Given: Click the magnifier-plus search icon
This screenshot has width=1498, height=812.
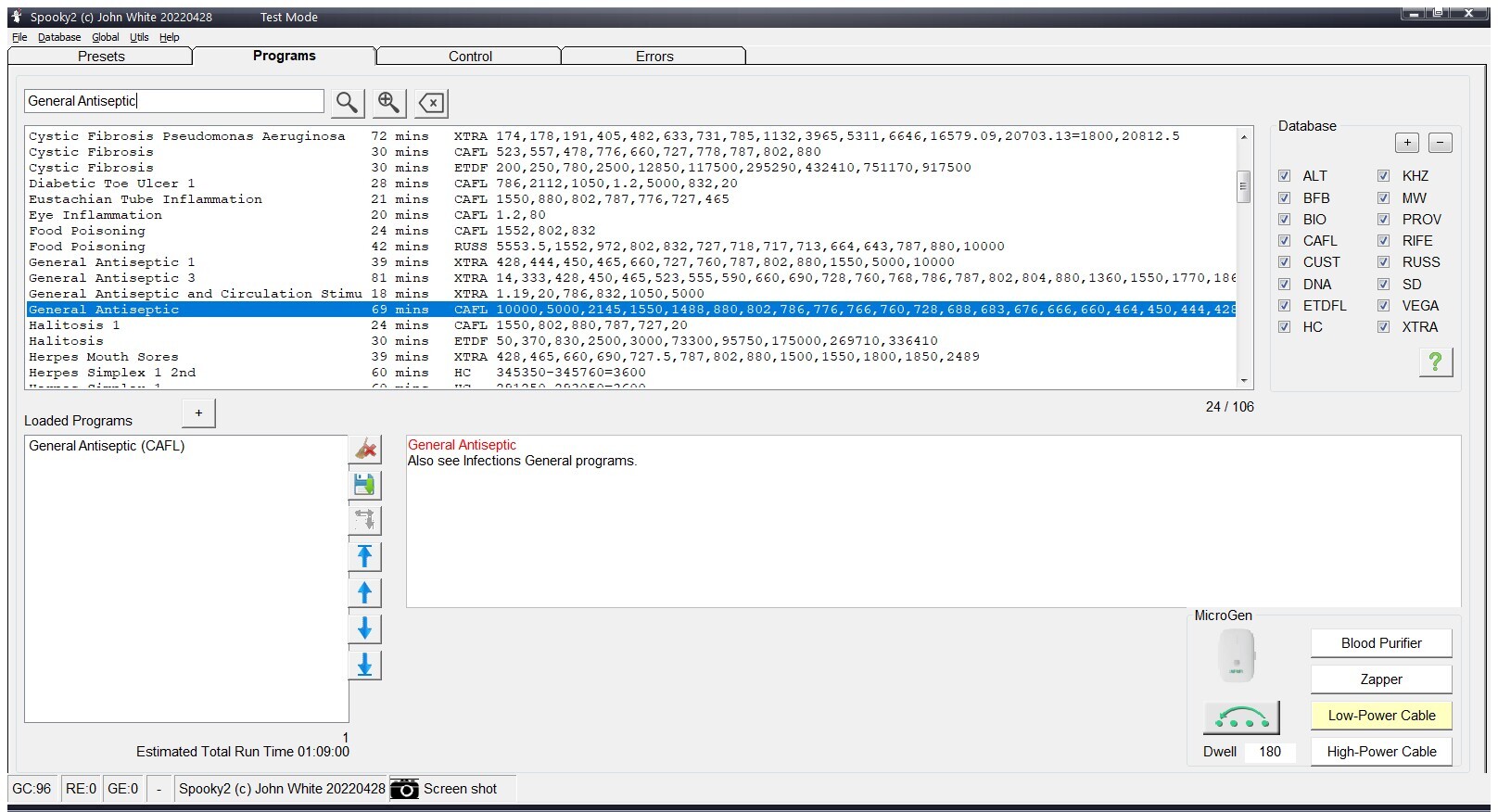Looking at the screenshot, I should pyautogui.click(x=389, y=103).
